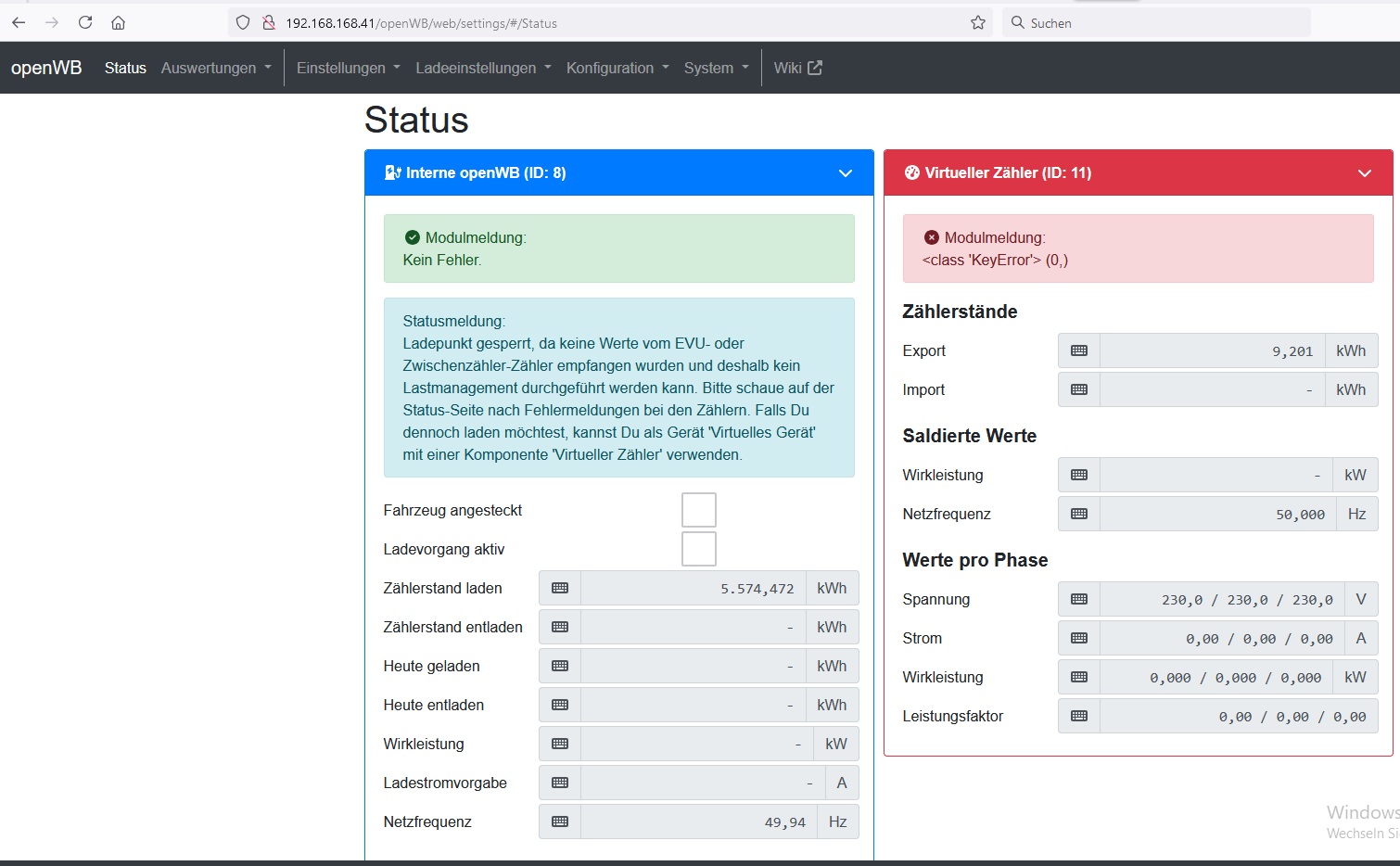The height and width of the screenshot is (866, 1400).
Task: Open the Wiki link in navbar
Action: click(798, 68)
